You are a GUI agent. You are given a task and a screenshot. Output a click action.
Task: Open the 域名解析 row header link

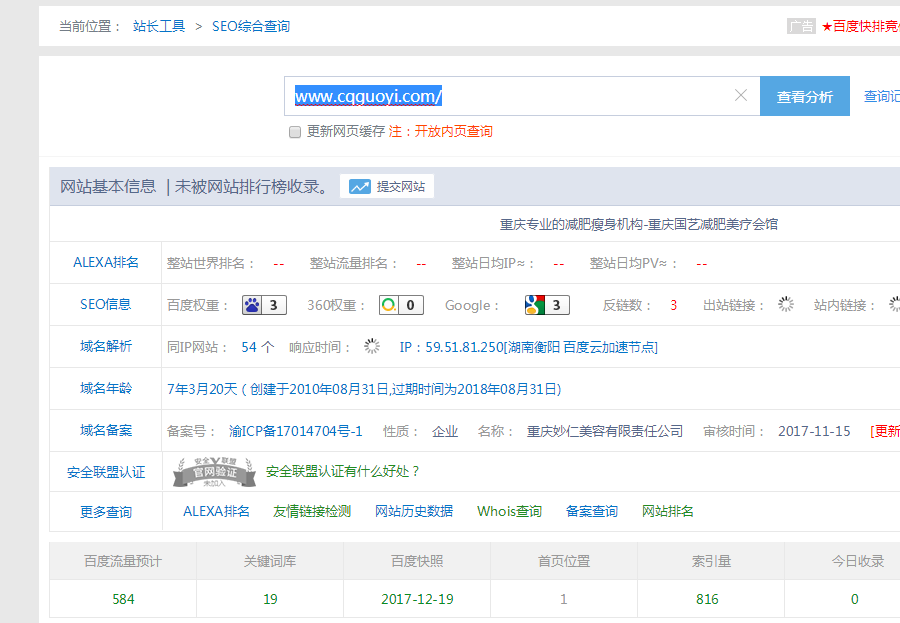click(x=106, y=346)
